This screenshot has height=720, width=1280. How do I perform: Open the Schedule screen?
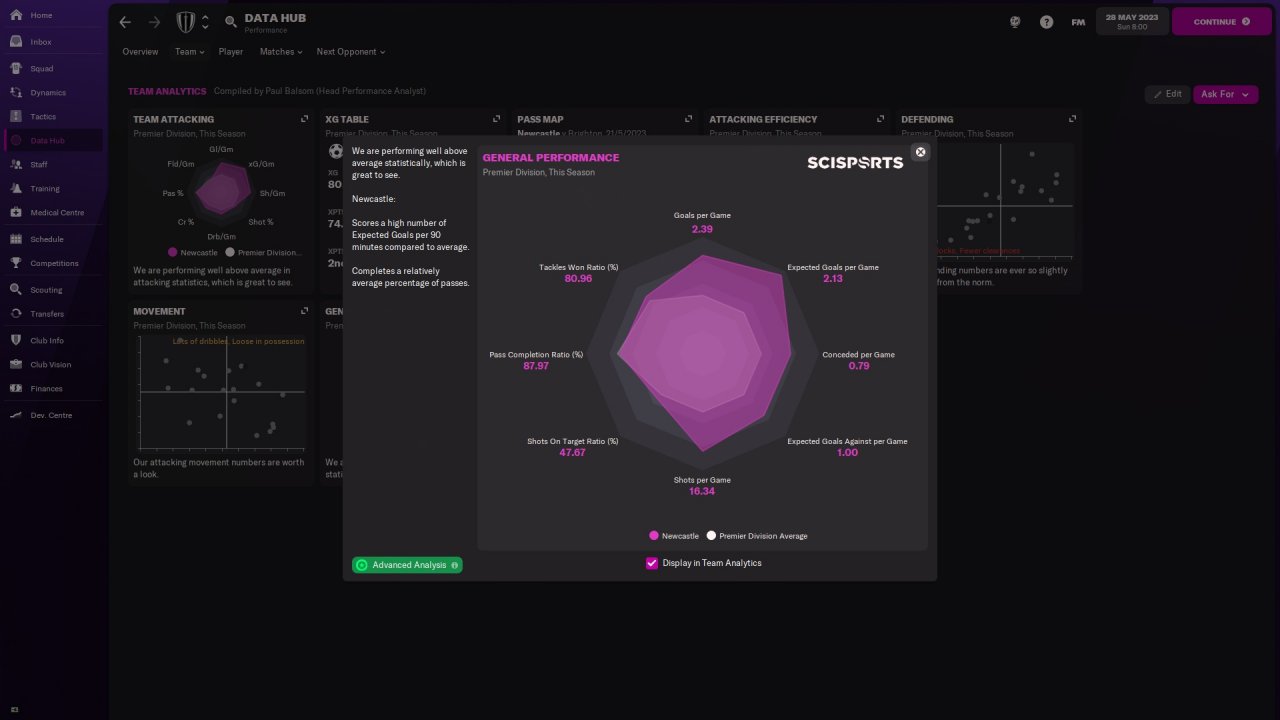(x=51, y=240)
